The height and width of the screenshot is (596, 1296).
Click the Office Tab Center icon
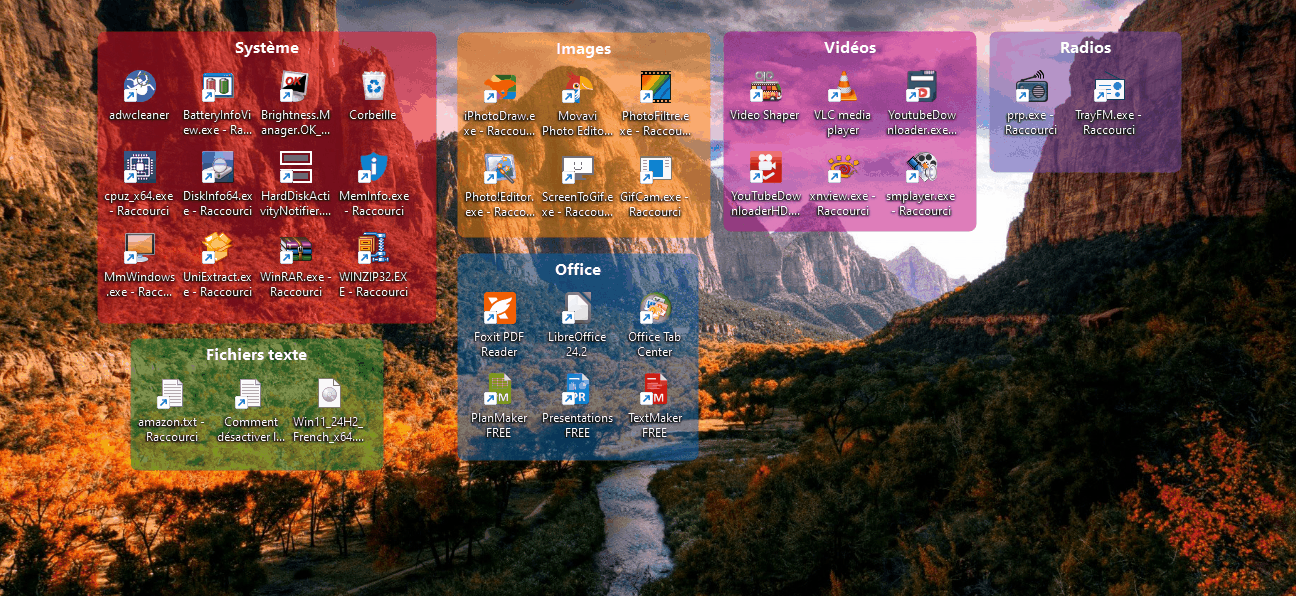coord(655,308)
